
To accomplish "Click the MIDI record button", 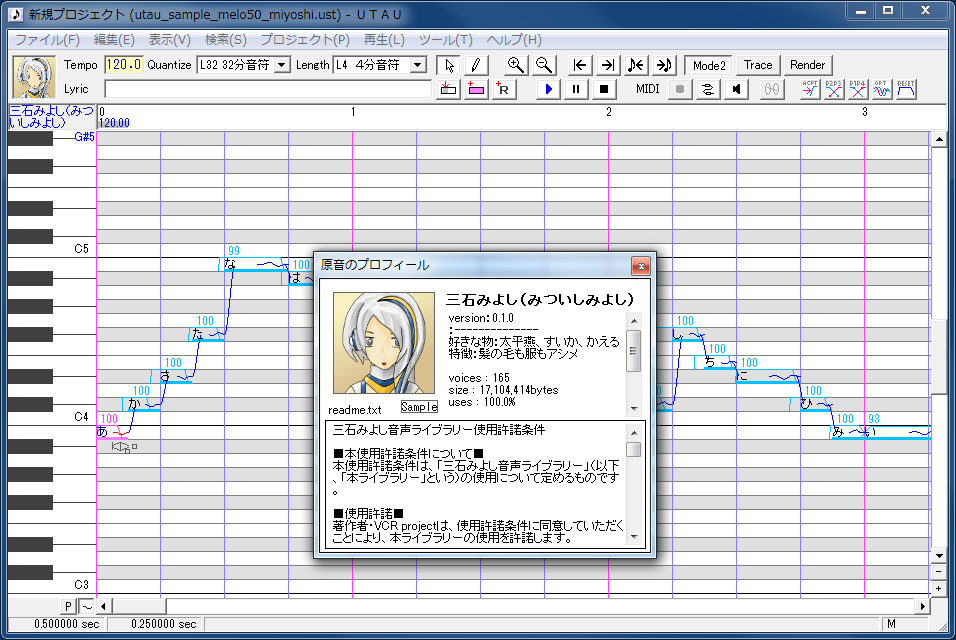I will point(680,89).
